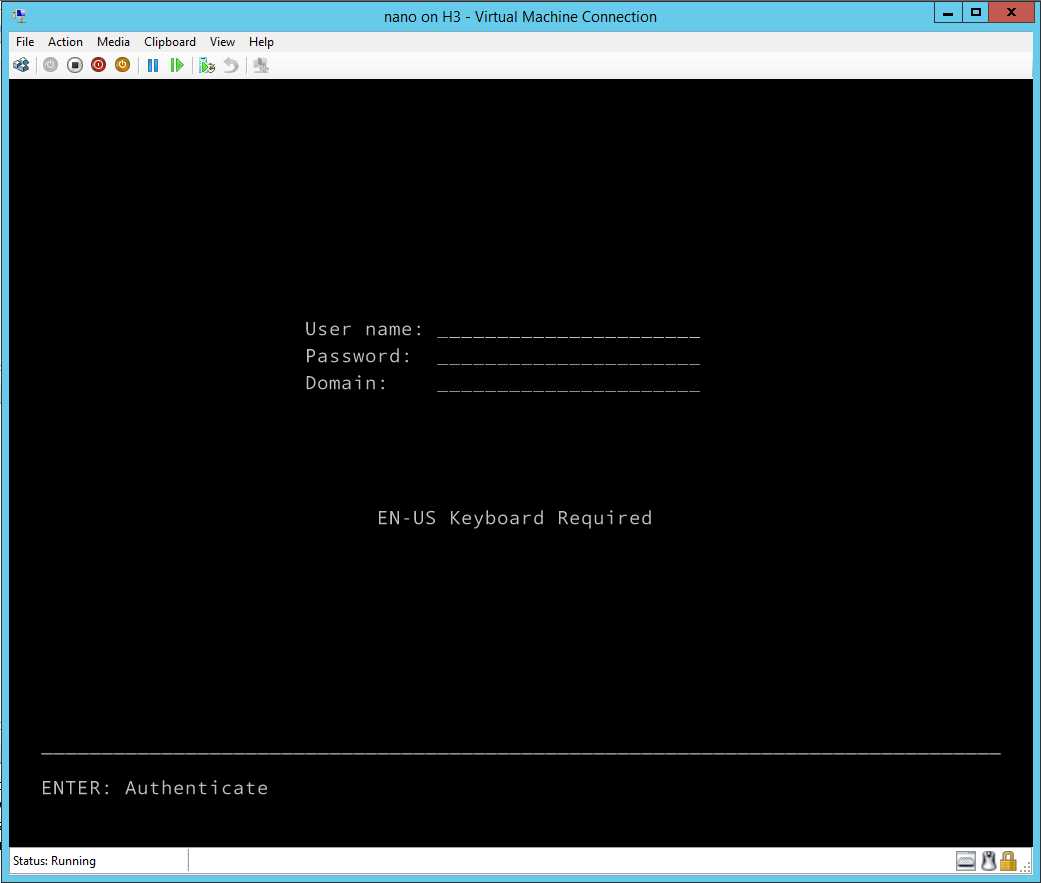Click the Domain input line
The image size is (1041, 883).
point(568,384)
